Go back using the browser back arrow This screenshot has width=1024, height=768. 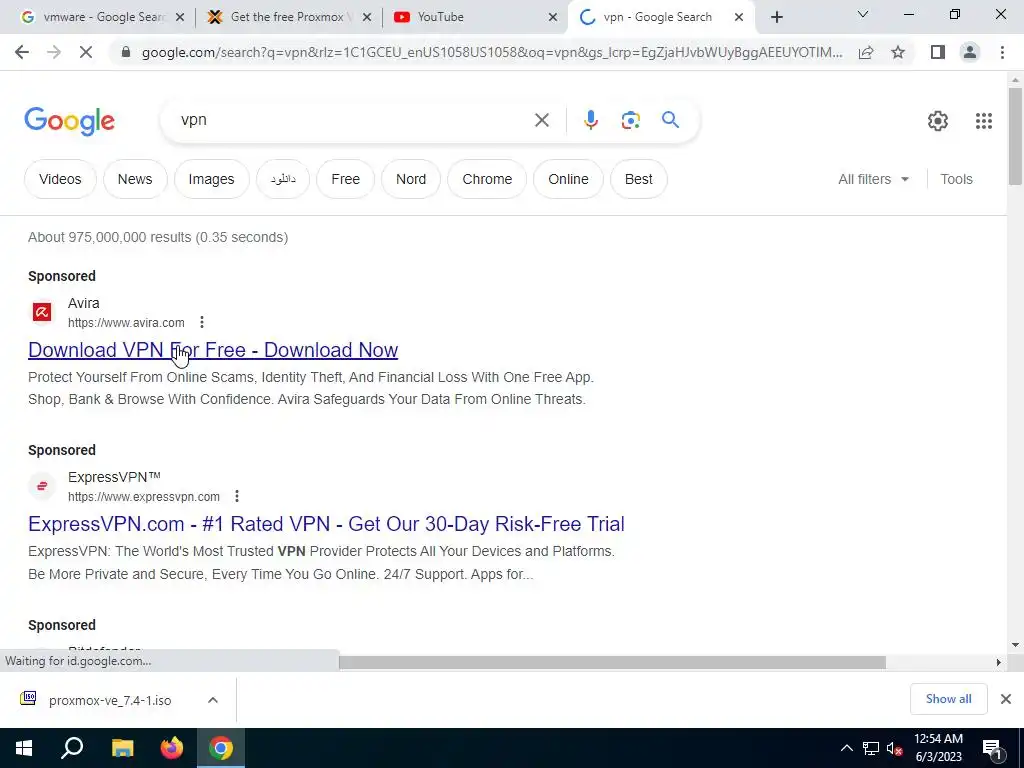pyautogui.click(x=22, y=52)
